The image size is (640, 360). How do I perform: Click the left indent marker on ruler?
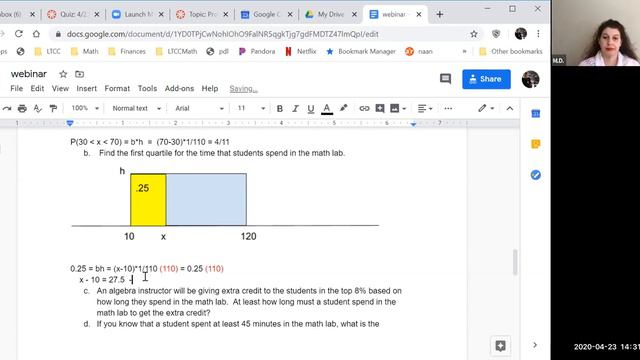(70, 123)
